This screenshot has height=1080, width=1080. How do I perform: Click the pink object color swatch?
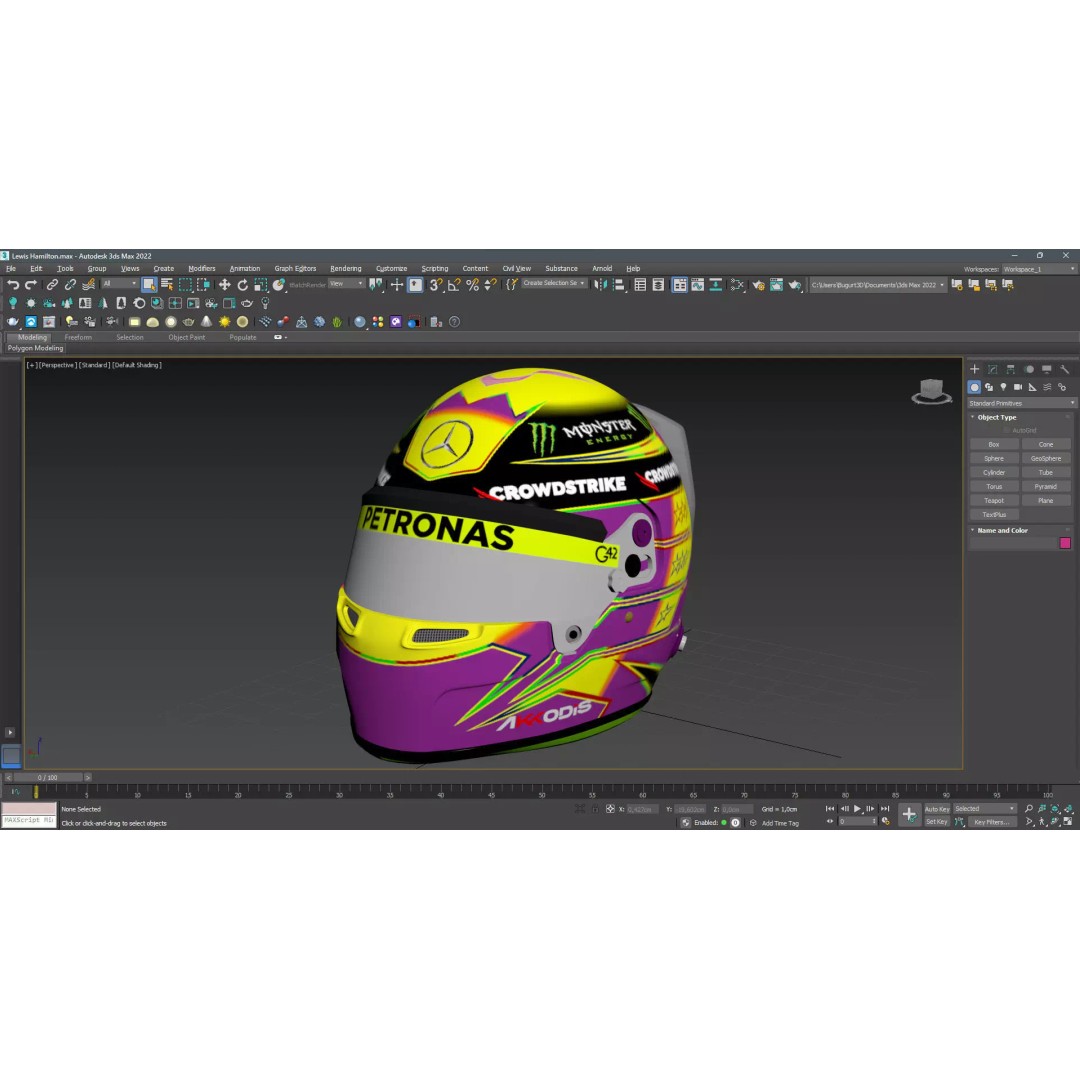[1066, 543]
